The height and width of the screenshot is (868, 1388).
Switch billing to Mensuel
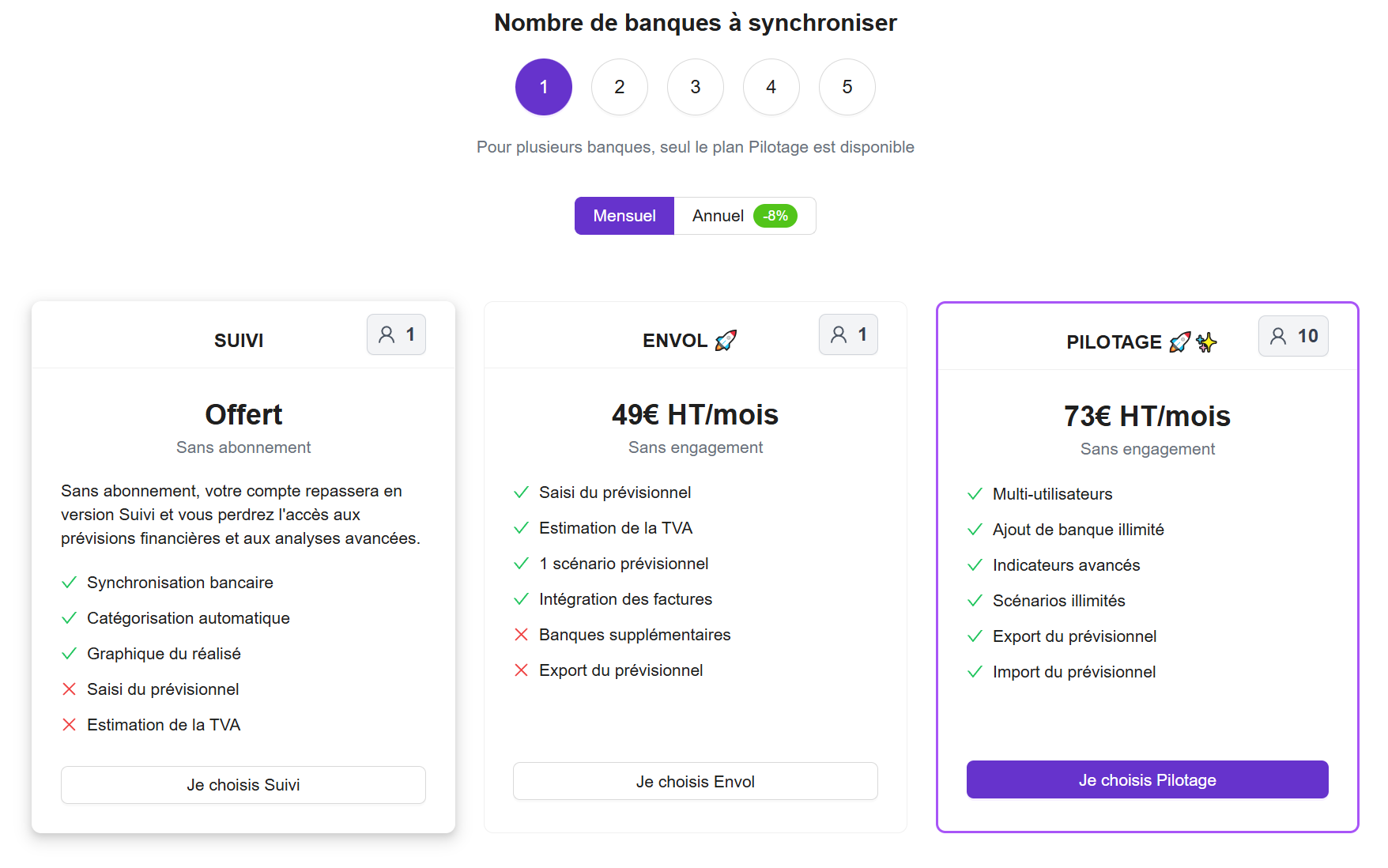click(x=624, y=216)
